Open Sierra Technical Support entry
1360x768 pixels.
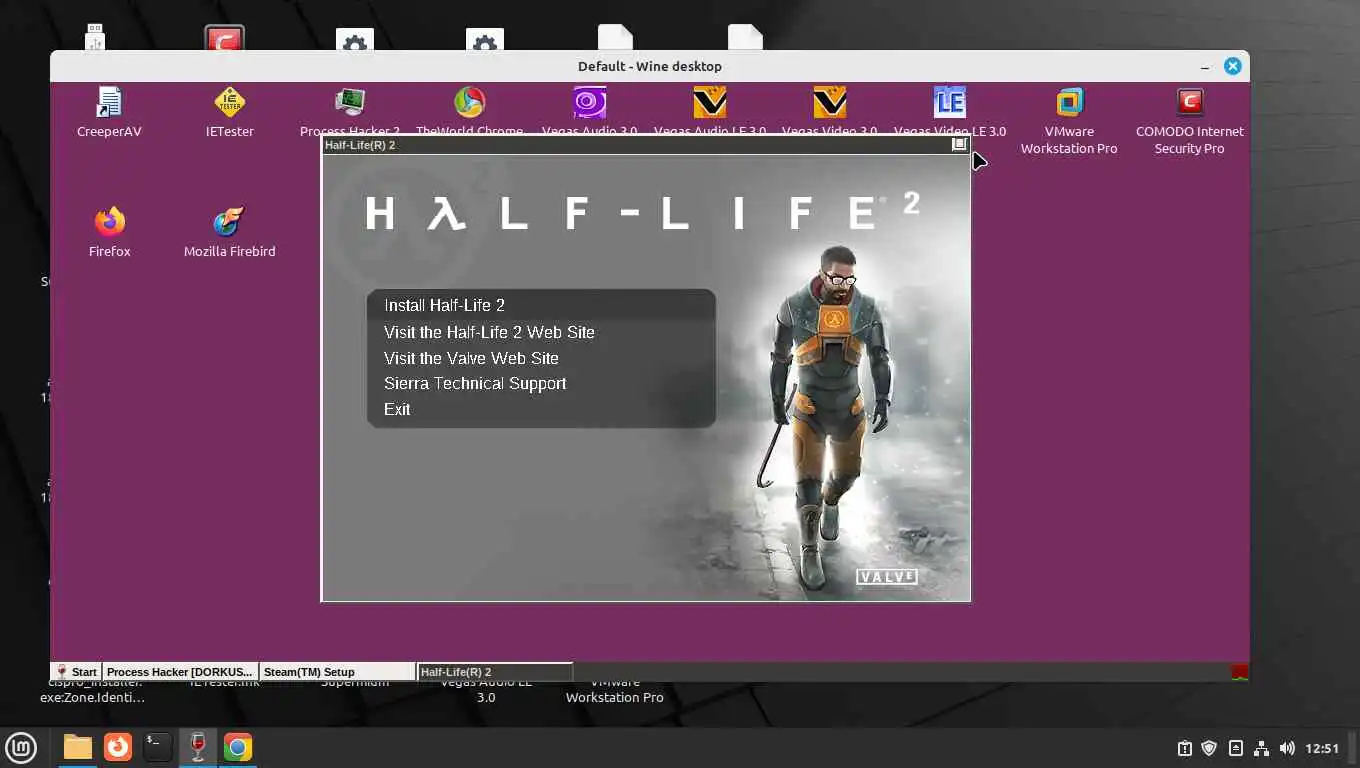(x=475, y=383)
